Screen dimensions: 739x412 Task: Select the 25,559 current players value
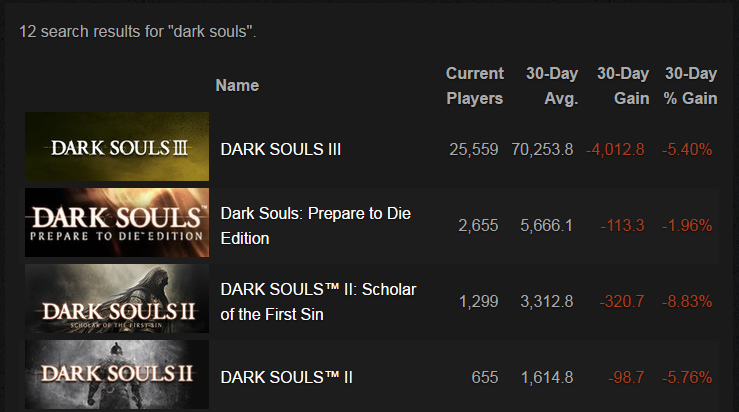tap(474, 149)
